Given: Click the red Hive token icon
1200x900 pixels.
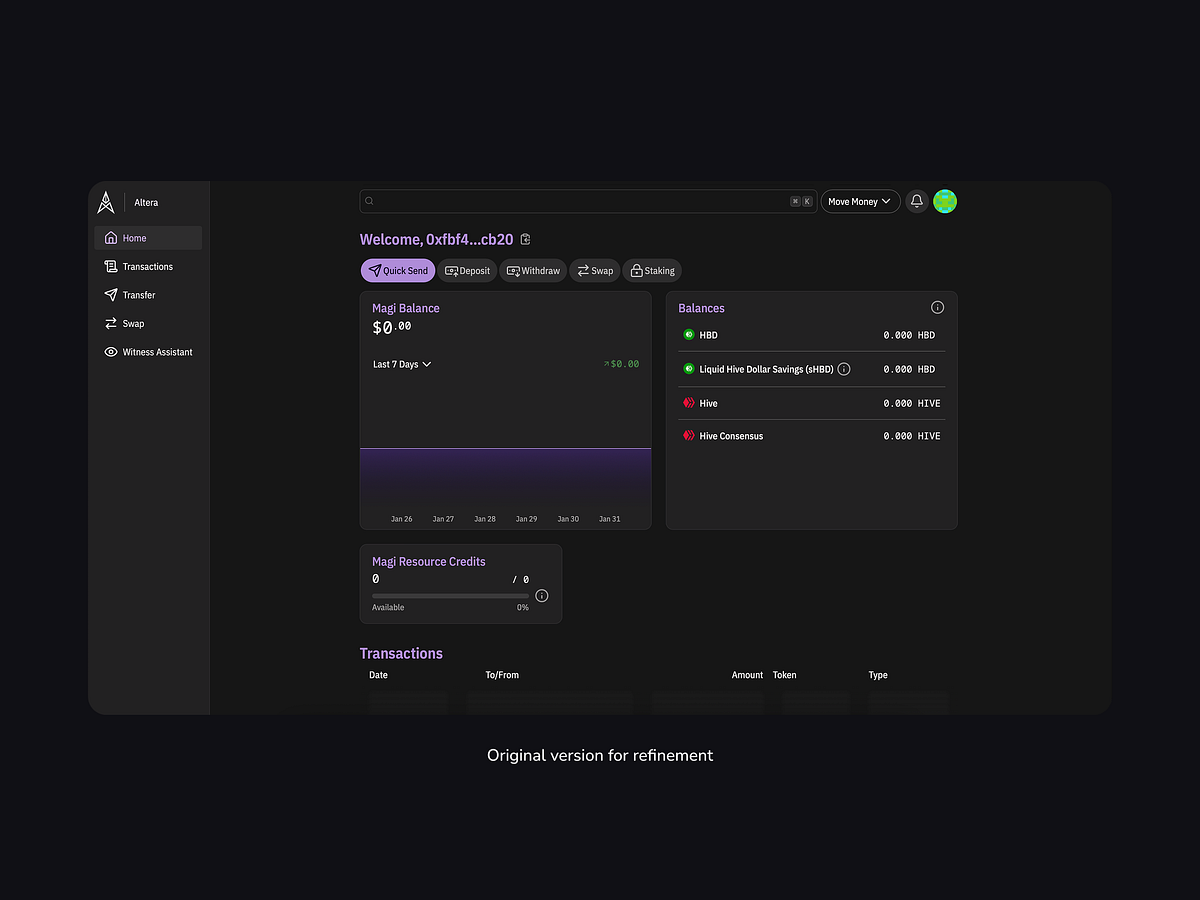Looking at the screenshot, I should click(688, 403).
